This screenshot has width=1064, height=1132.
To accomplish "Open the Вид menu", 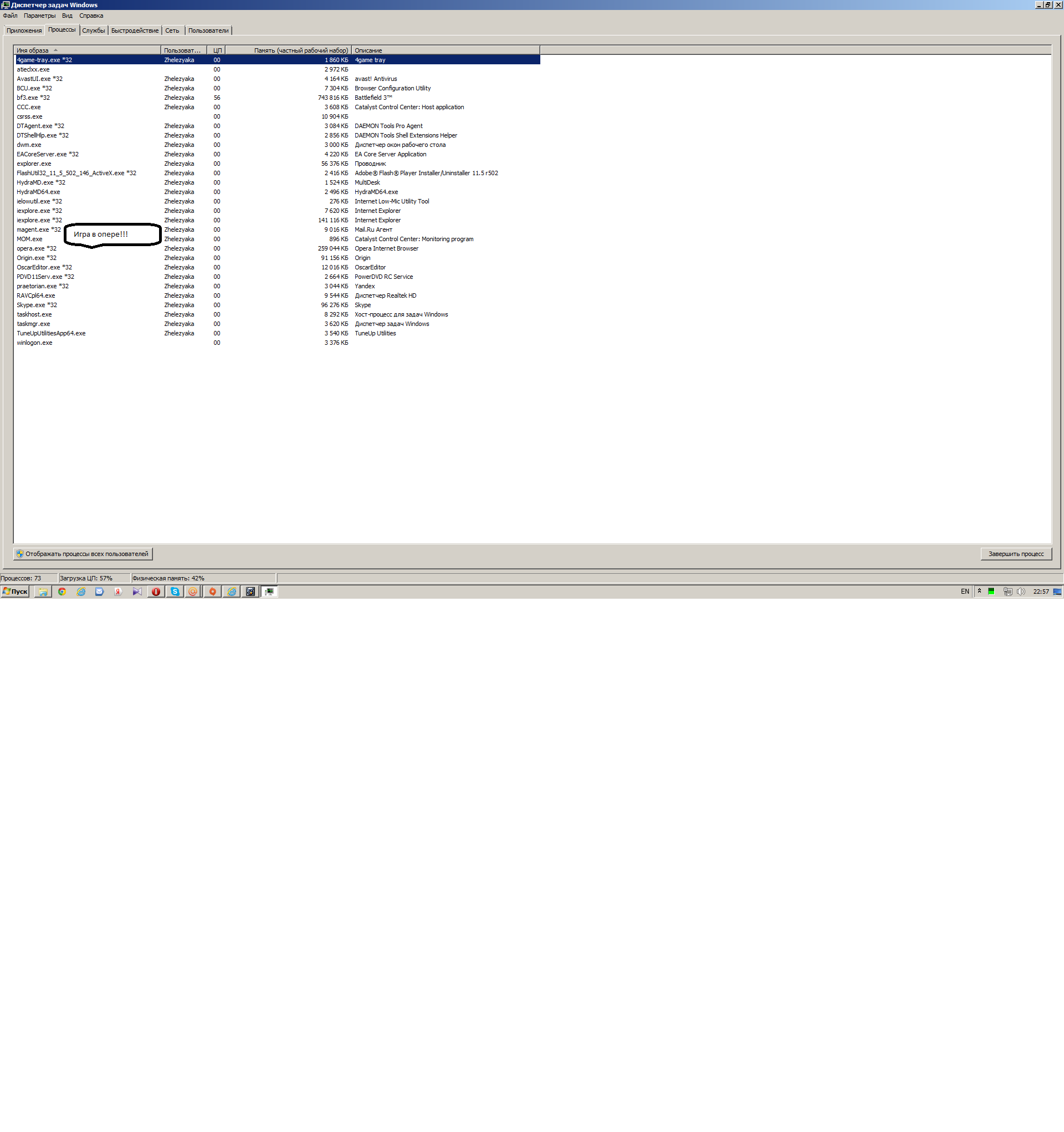I will click(67, 16).
